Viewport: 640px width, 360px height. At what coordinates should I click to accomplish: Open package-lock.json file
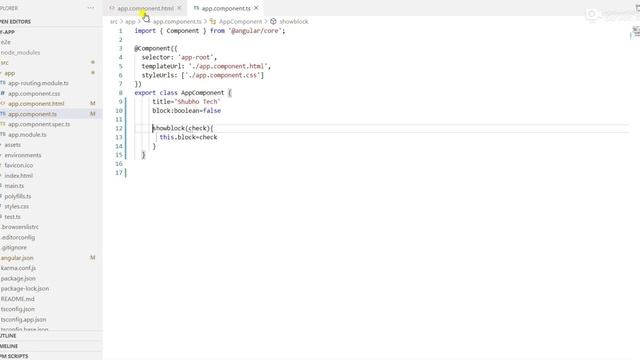(24, 289)
